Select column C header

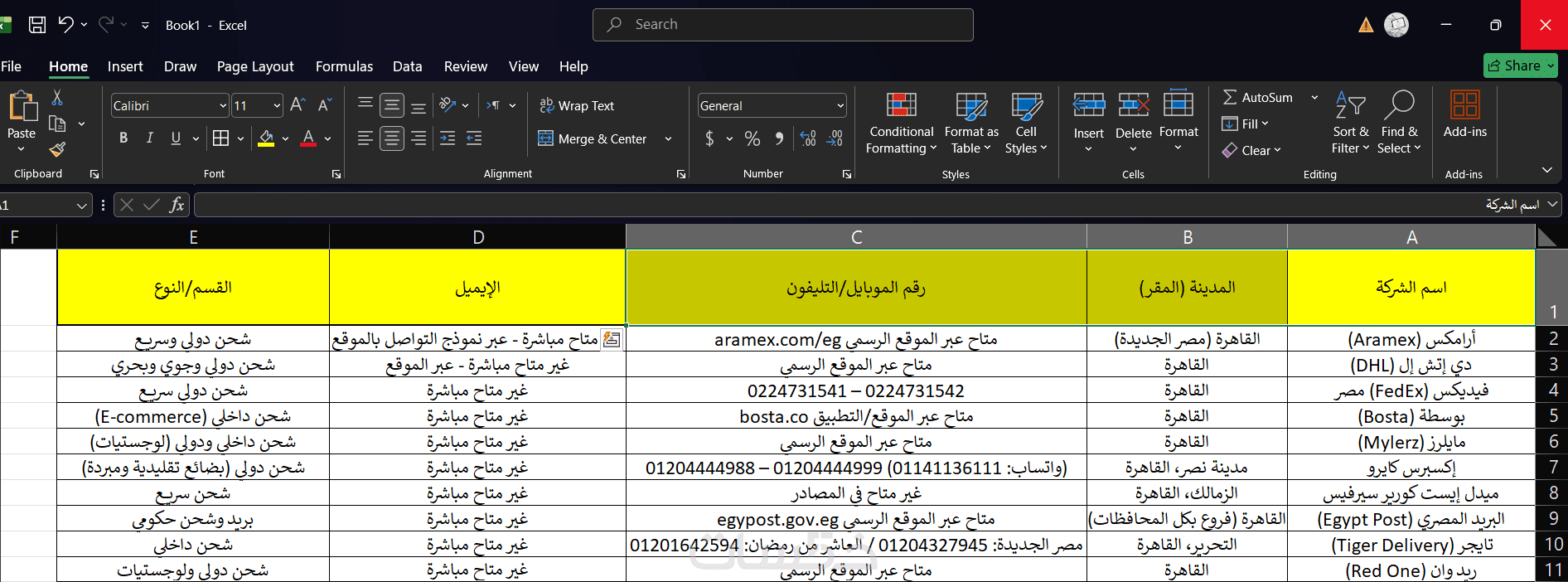point(856,237)
